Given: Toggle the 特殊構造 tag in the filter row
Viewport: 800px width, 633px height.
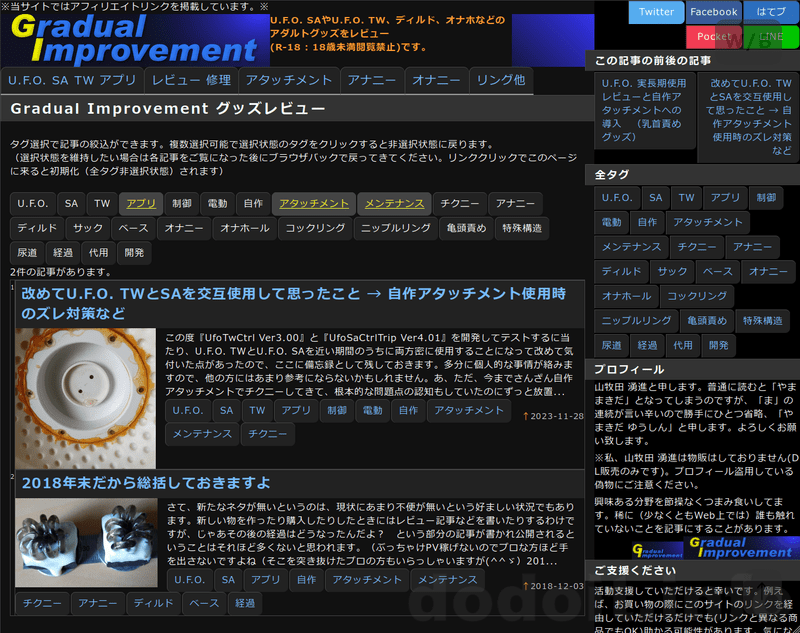Looking at the screenshot, I should tap(522, 228).
